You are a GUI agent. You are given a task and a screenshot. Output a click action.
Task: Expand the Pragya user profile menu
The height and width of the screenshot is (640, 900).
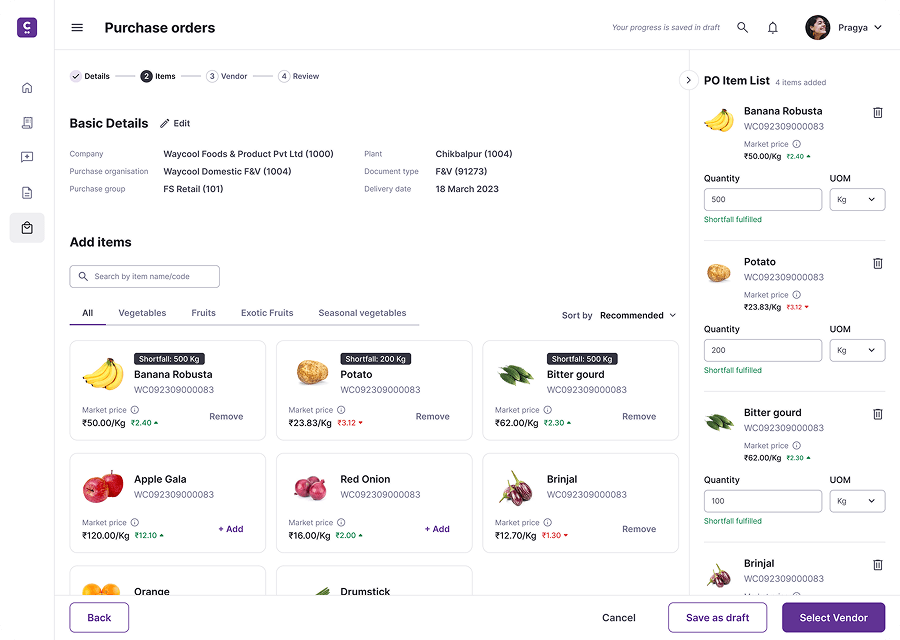[845, 28]
